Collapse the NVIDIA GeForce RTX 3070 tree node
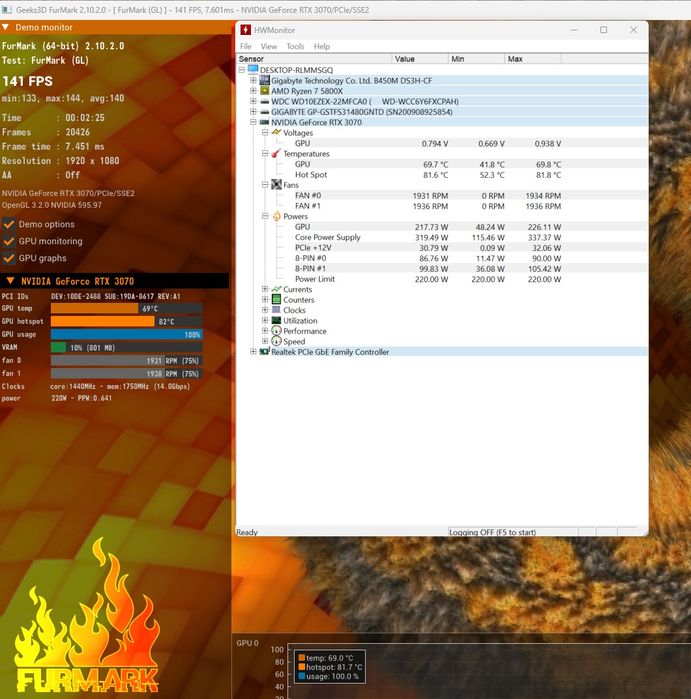Image resolution: width=691 pixels, height=699 pixels. 253,122
